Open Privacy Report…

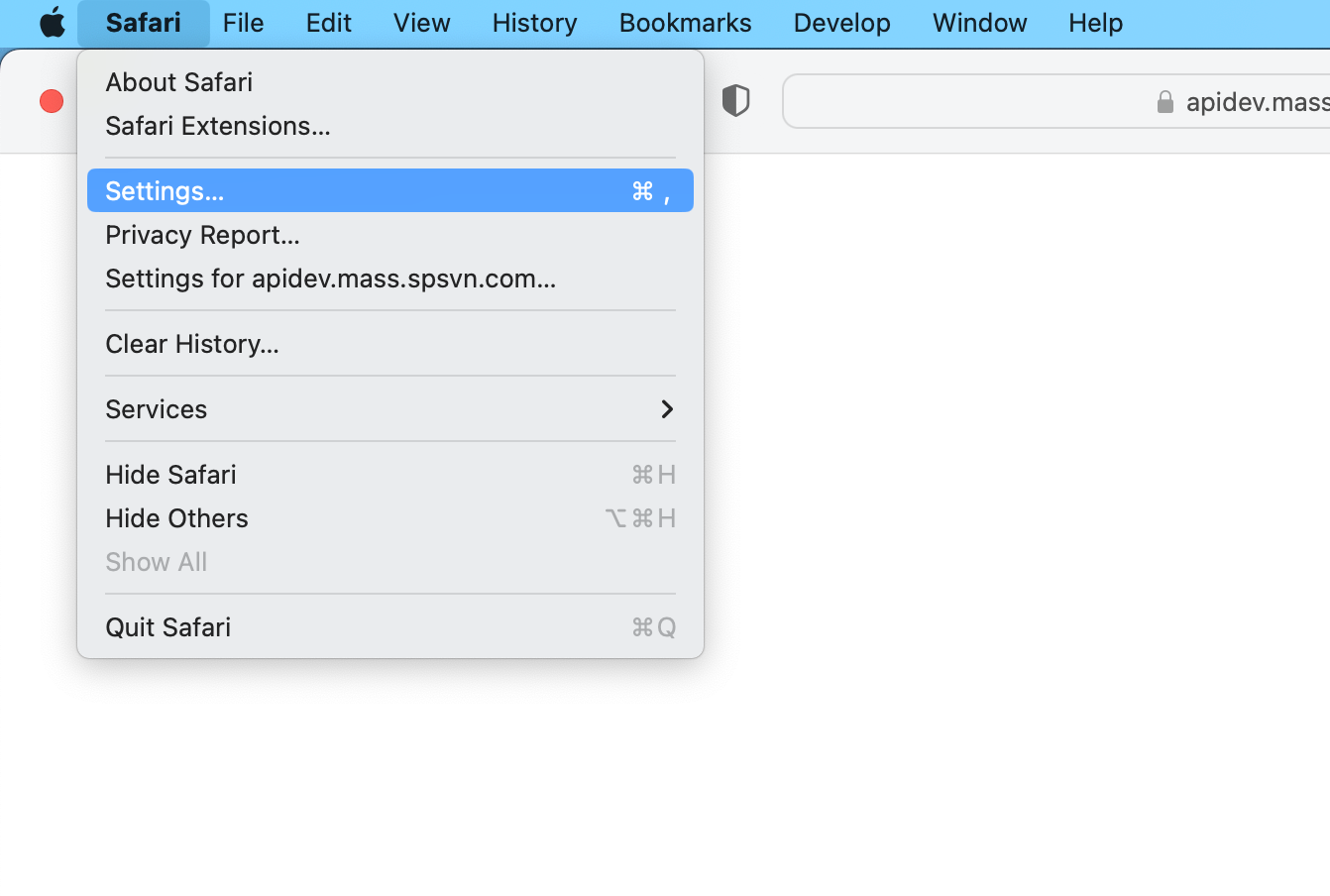pos(202,235)
